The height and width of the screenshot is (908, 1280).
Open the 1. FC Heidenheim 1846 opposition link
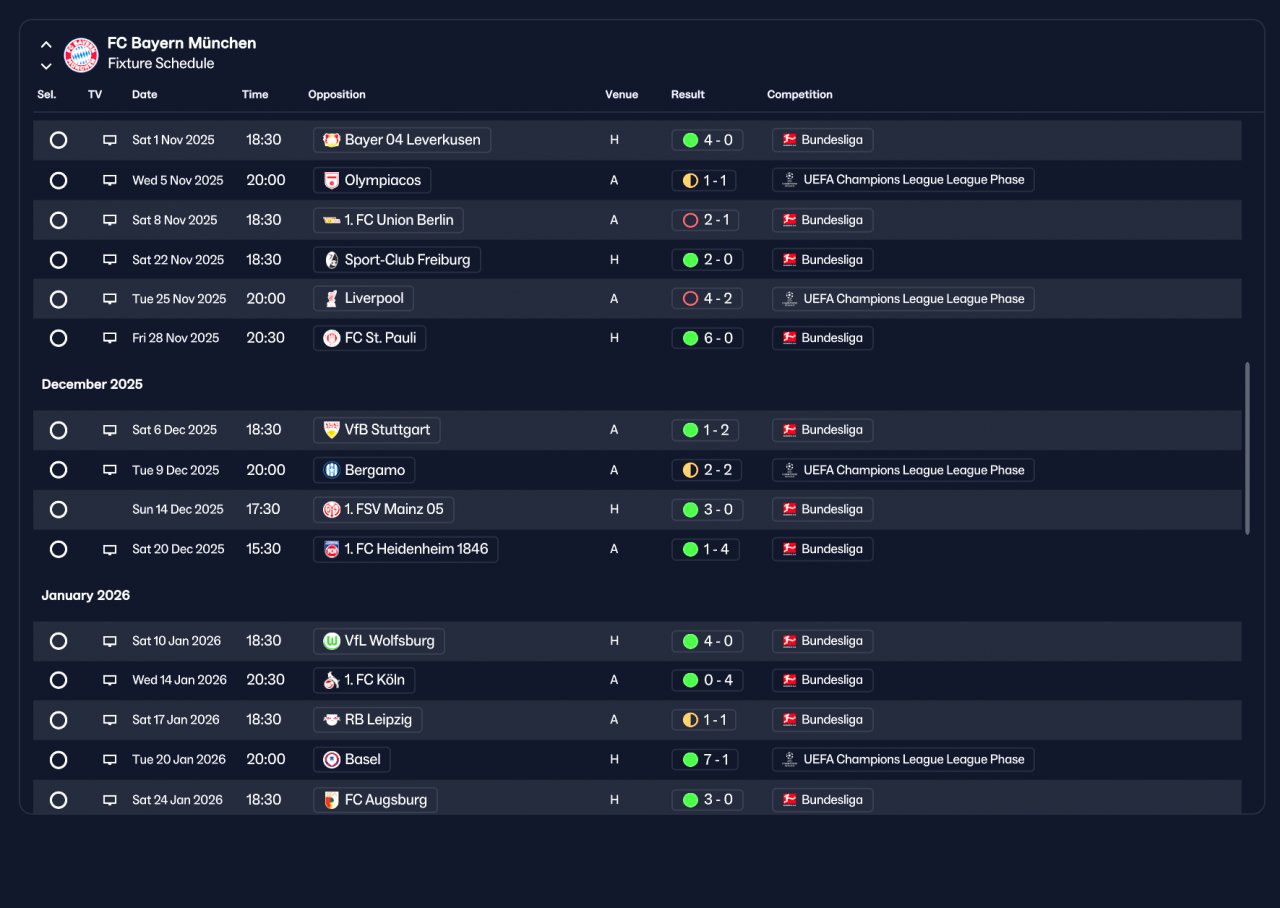tap(406, 549)
